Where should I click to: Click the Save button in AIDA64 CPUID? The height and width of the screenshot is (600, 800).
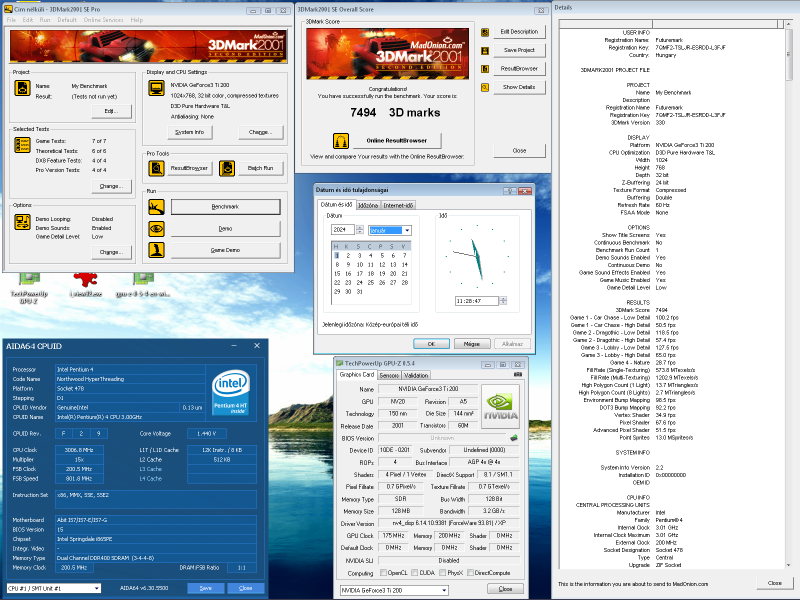coord(206,588)
